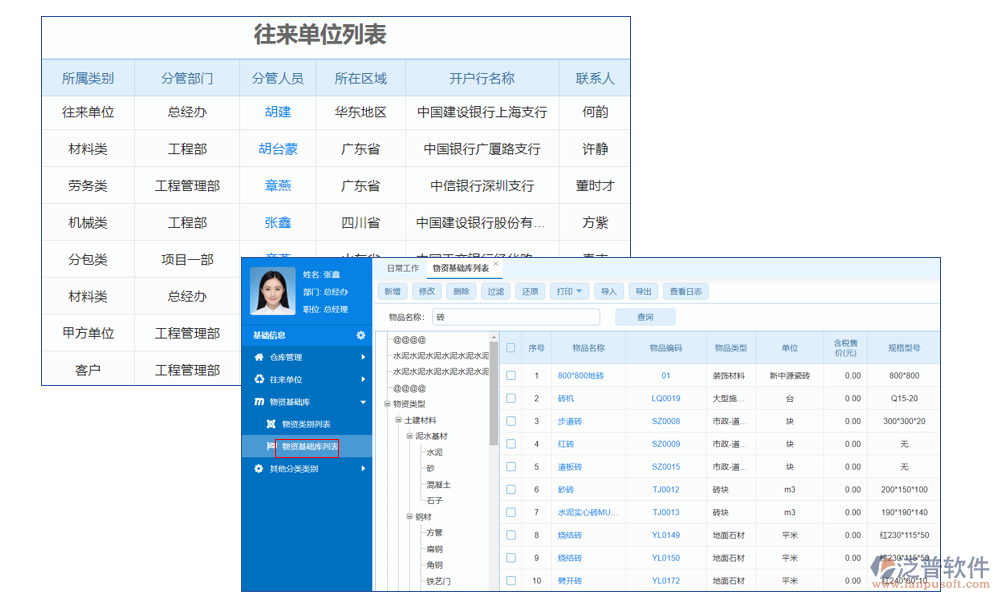Switch to the 日常工作 tab
Image resolution: width=1000 pixels, height=600 pixels.
(403, 268)
